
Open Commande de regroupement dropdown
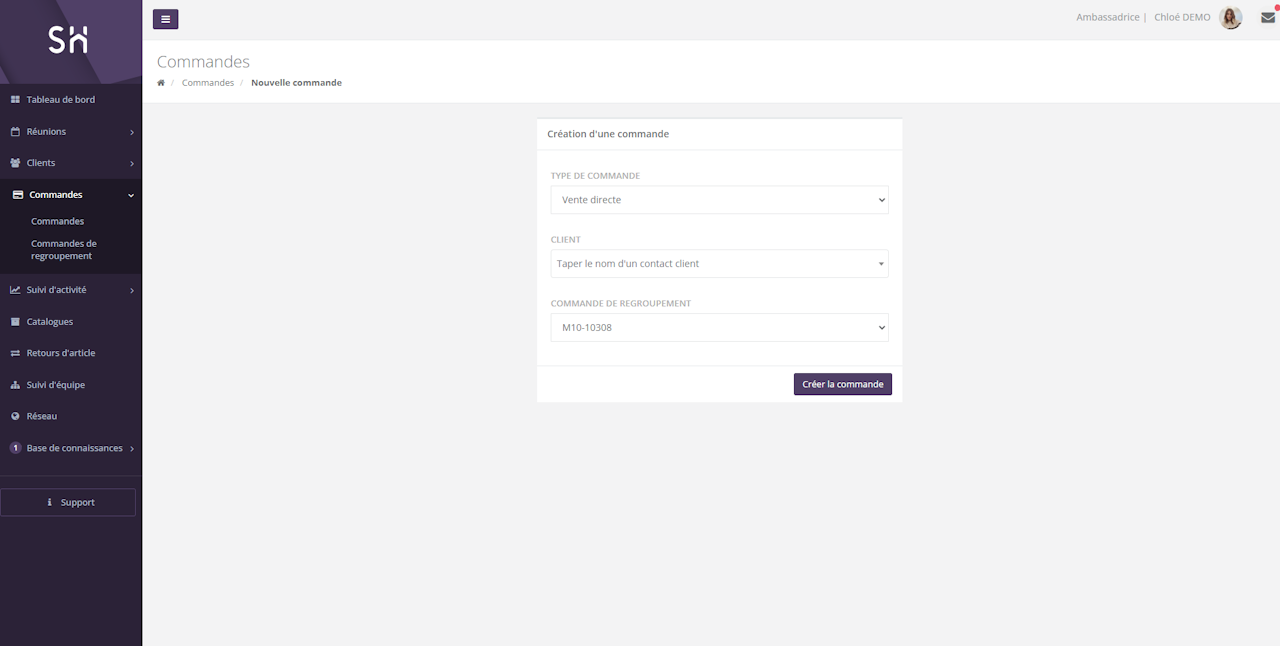[719, 327]
